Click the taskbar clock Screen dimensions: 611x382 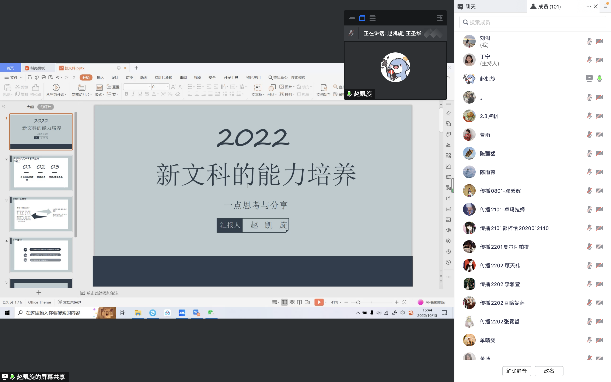(427, 313)
